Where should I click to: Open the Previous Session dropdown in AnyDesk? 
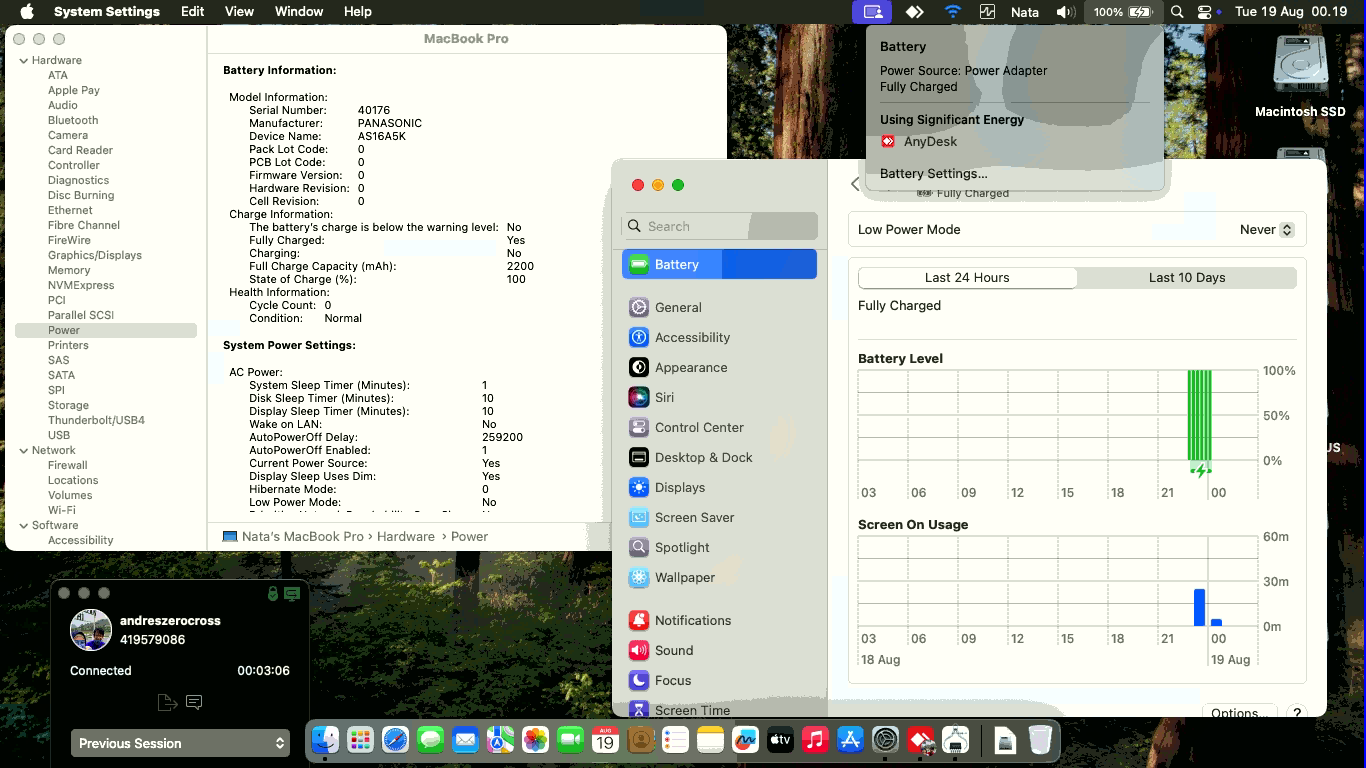(180, 743)
